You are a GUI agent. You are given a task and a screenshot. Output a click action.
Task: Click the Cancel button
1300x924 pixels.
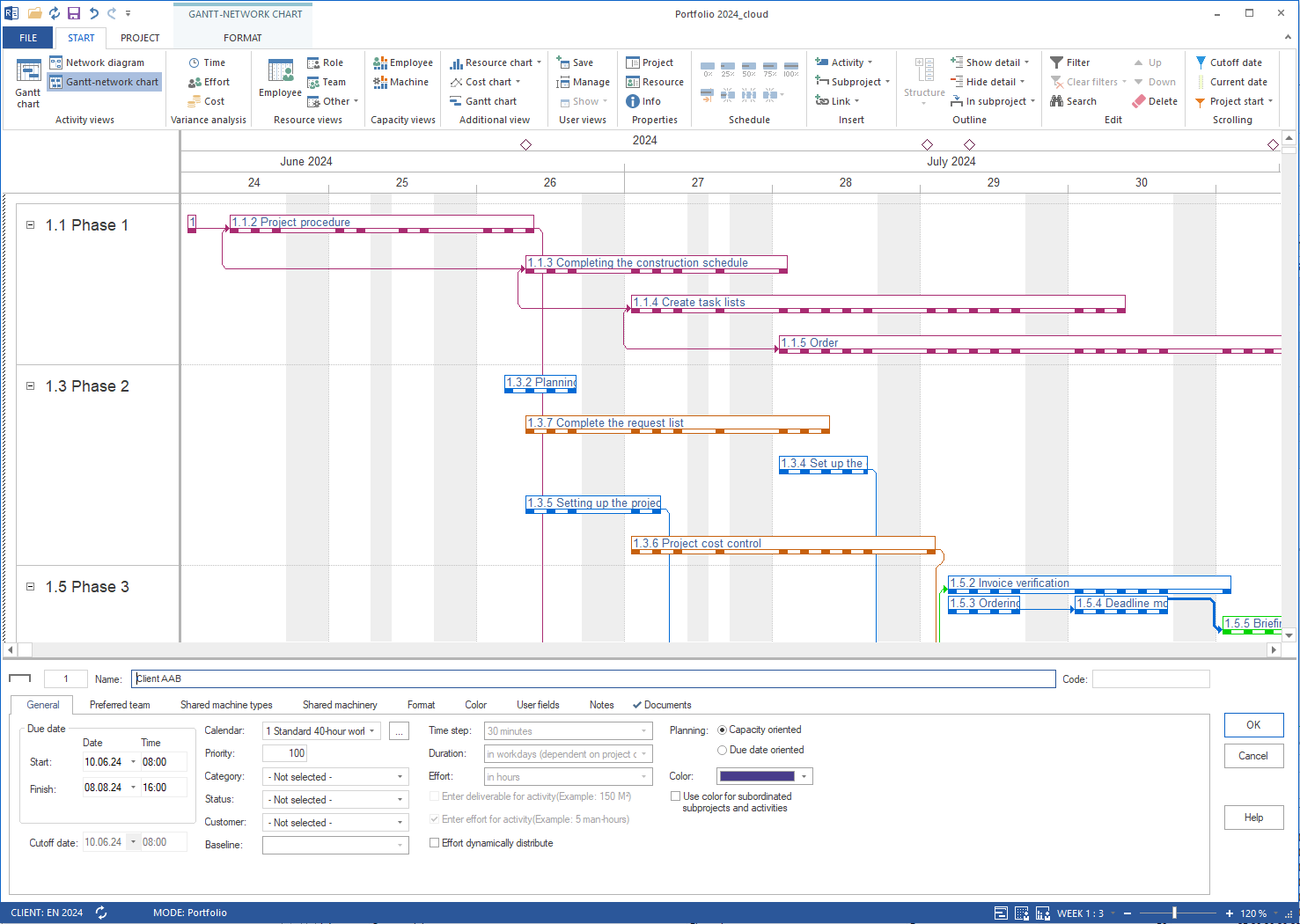tap(1253, 756)
